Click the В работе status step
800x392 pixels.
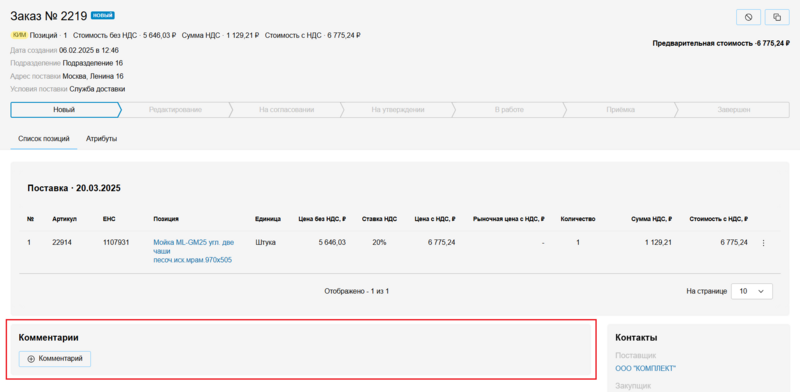tap(509, 110)
